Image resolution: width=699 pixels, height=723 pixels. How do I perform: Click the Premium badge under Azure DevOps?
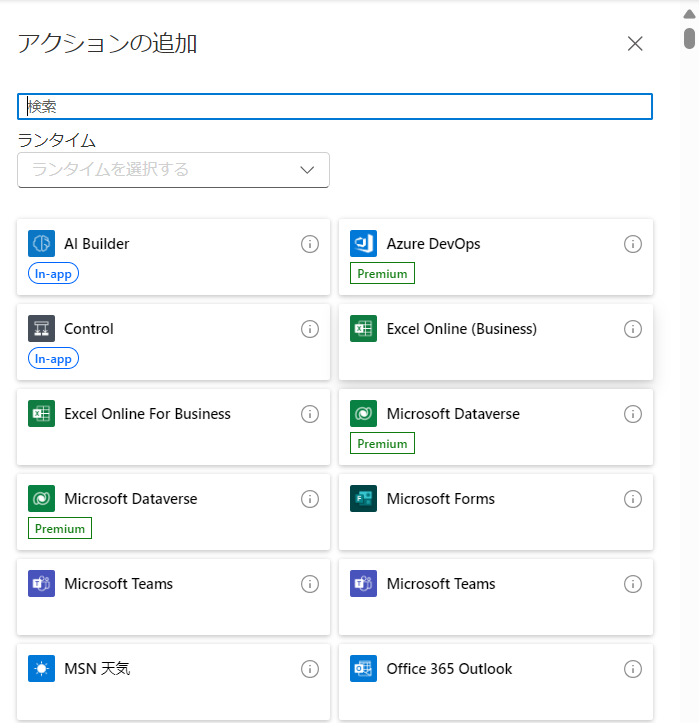[382, 273]
